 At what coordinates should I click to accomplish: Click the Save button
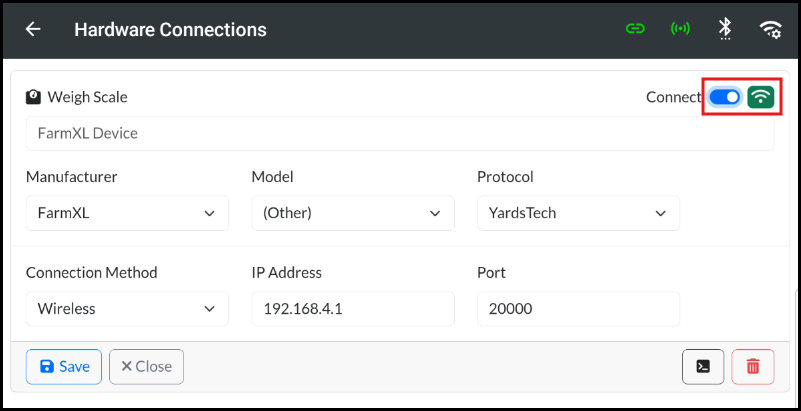pyautogui.click(x=64, y=367)
